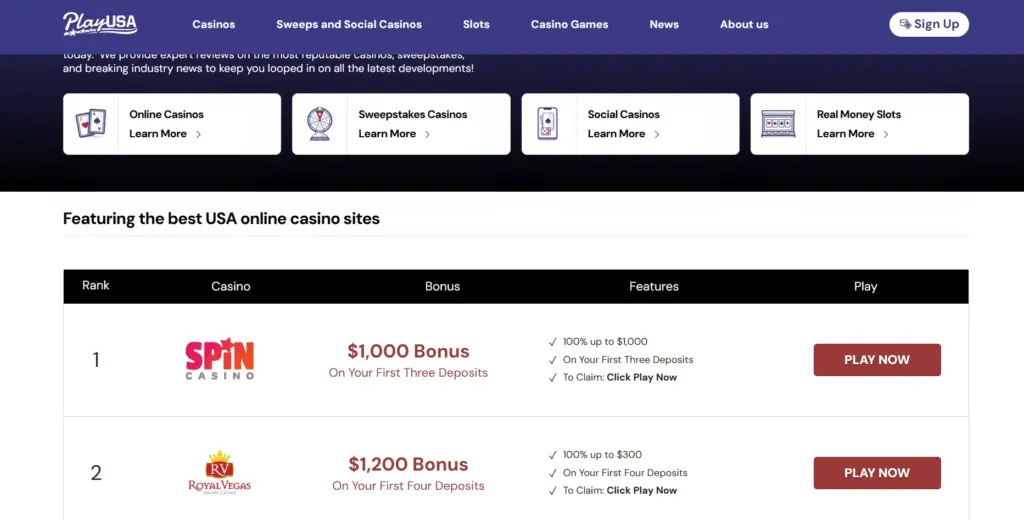Open the Casino Games menu
The width and height of the screenshot is (1024, 520).
(569, 24)
